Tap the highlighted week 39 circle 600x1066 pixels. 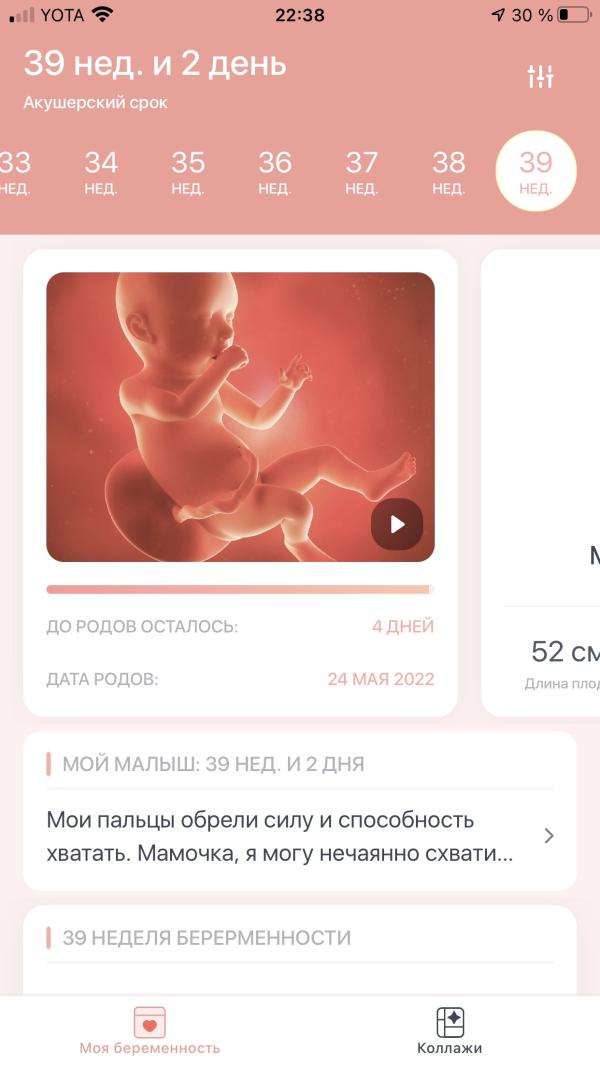pyautogui.click(x=536, y=171)
